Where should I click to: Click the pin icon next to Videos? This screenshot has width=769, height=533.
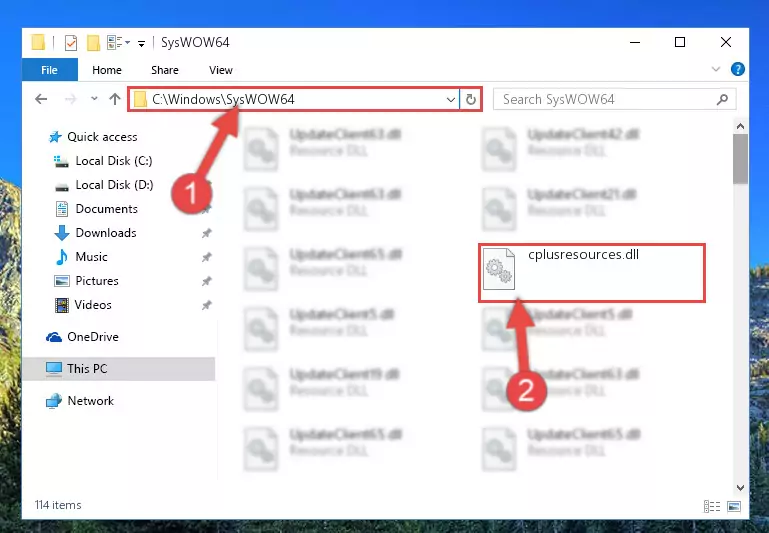point(206,305)
